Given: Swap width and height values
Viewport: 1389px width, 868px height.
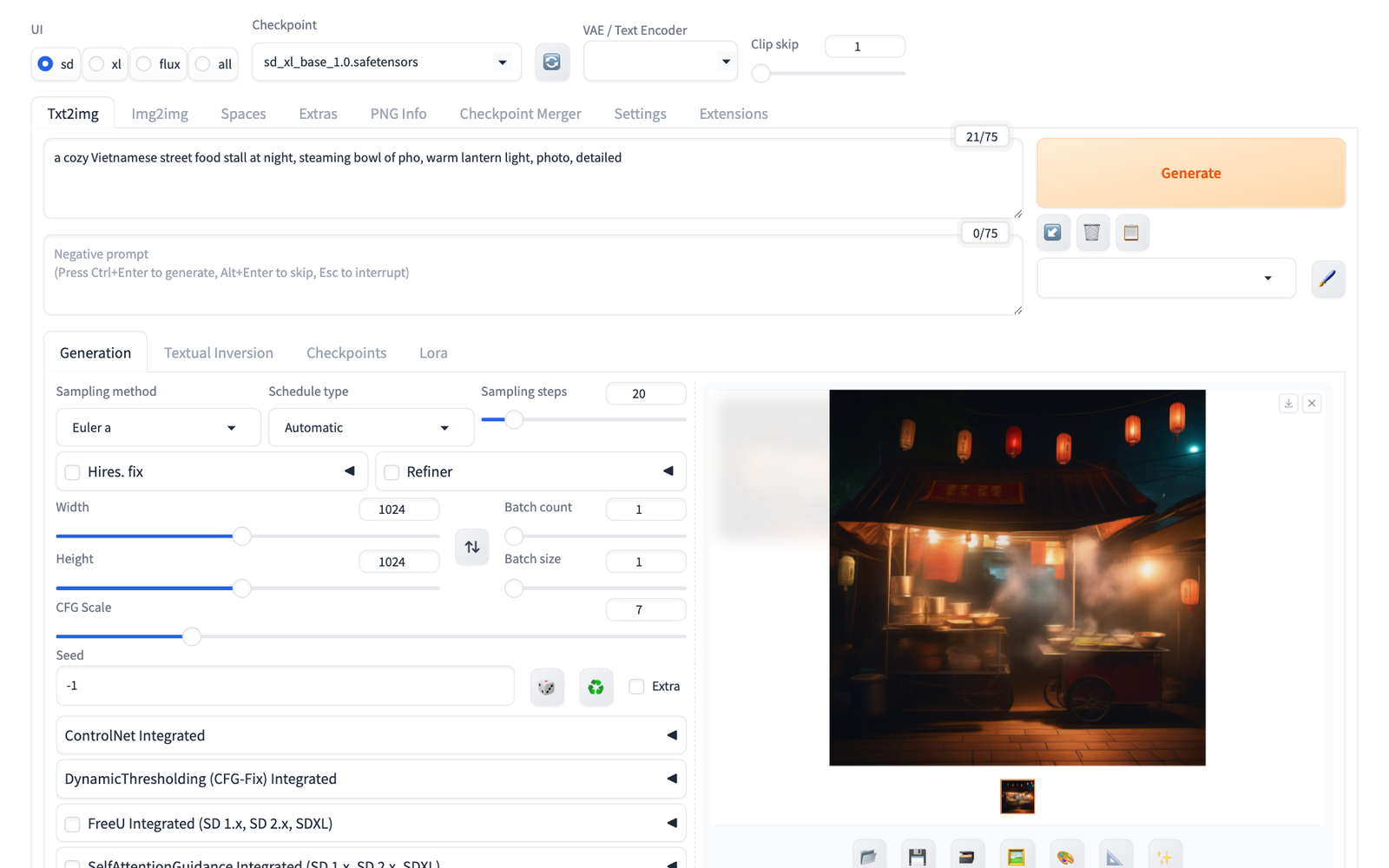Looking at the screenshot, I should click(x=472, y=547).
